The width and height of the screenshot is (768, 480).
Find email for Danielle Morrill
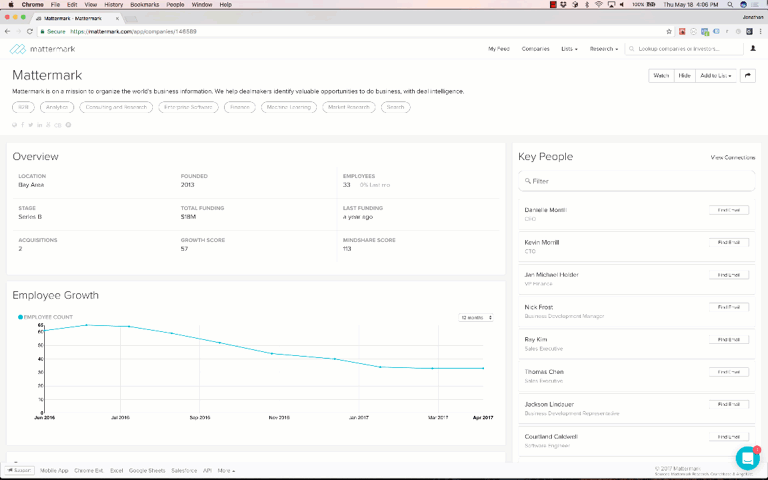point(729,210)
